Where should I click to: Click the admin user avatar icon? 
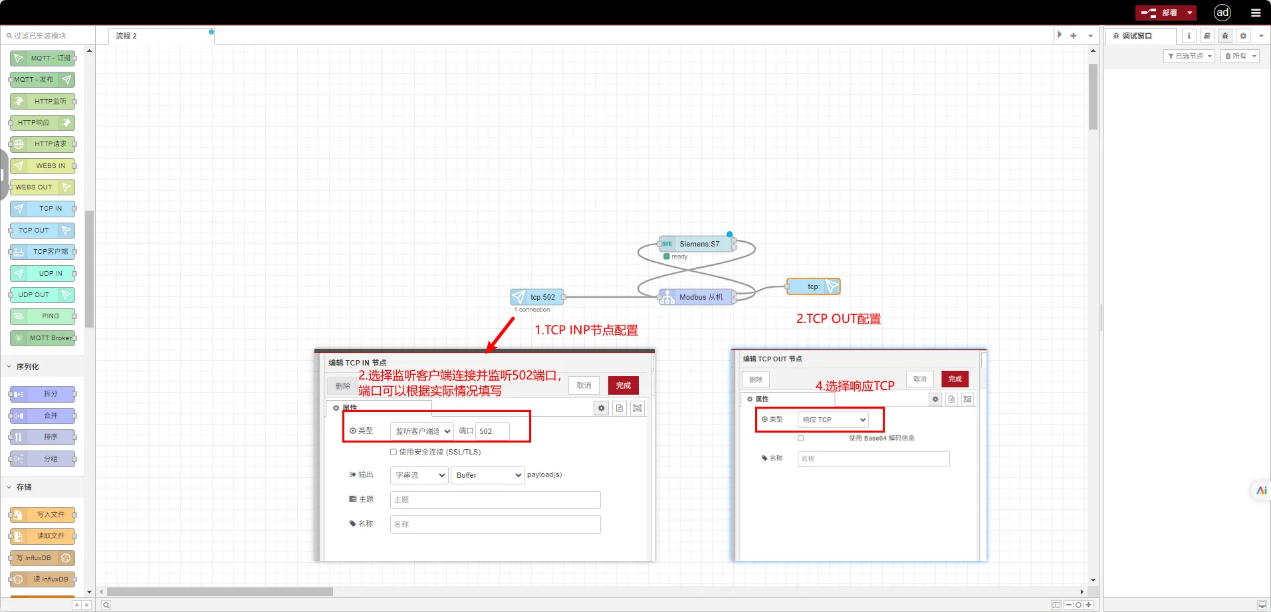(x=1222, y=13)
